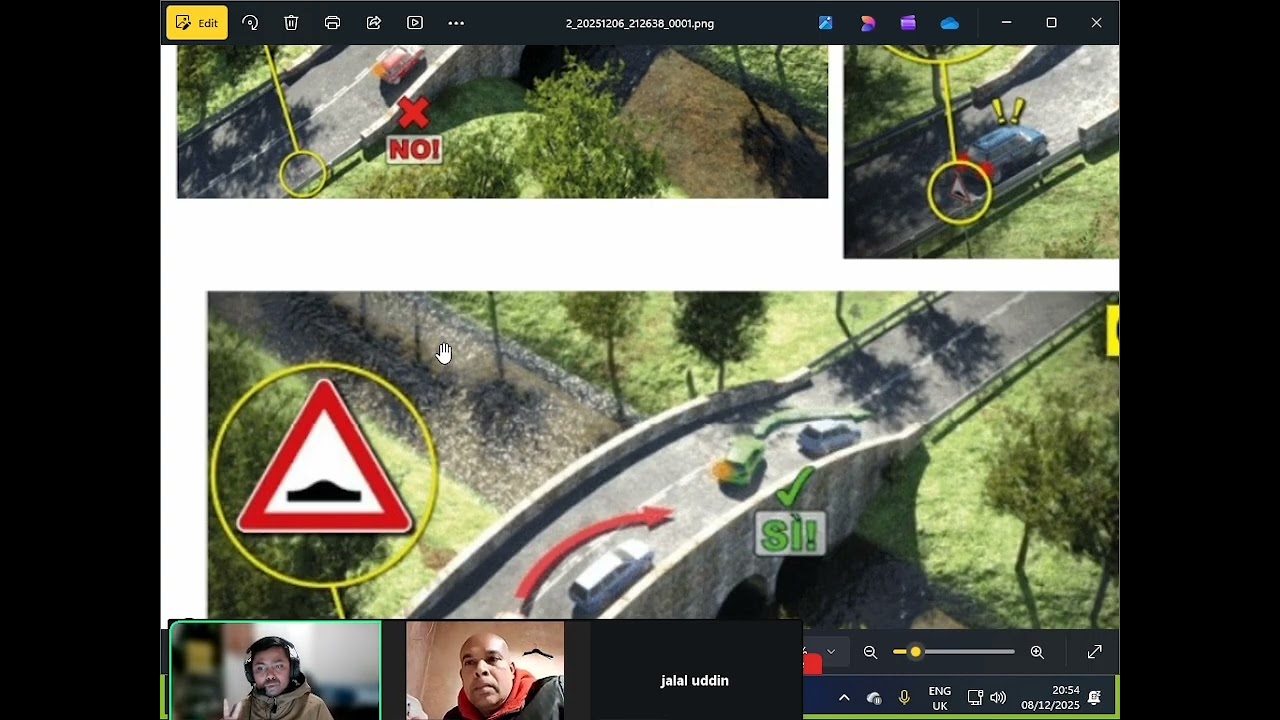Open the three-dot See more menu
The height and width of the screenshot is (720, 1280).
click(456, 23)
